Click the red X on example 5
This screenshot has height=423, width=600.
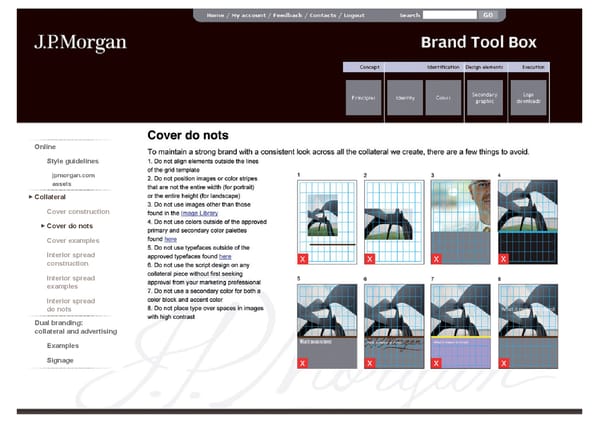pos(303,363)
